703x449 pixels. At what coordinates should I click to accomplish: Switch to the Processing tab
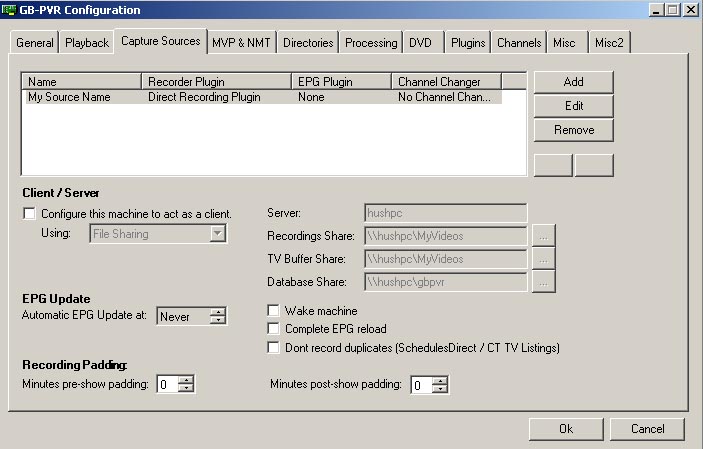click(x=371, y=43)
